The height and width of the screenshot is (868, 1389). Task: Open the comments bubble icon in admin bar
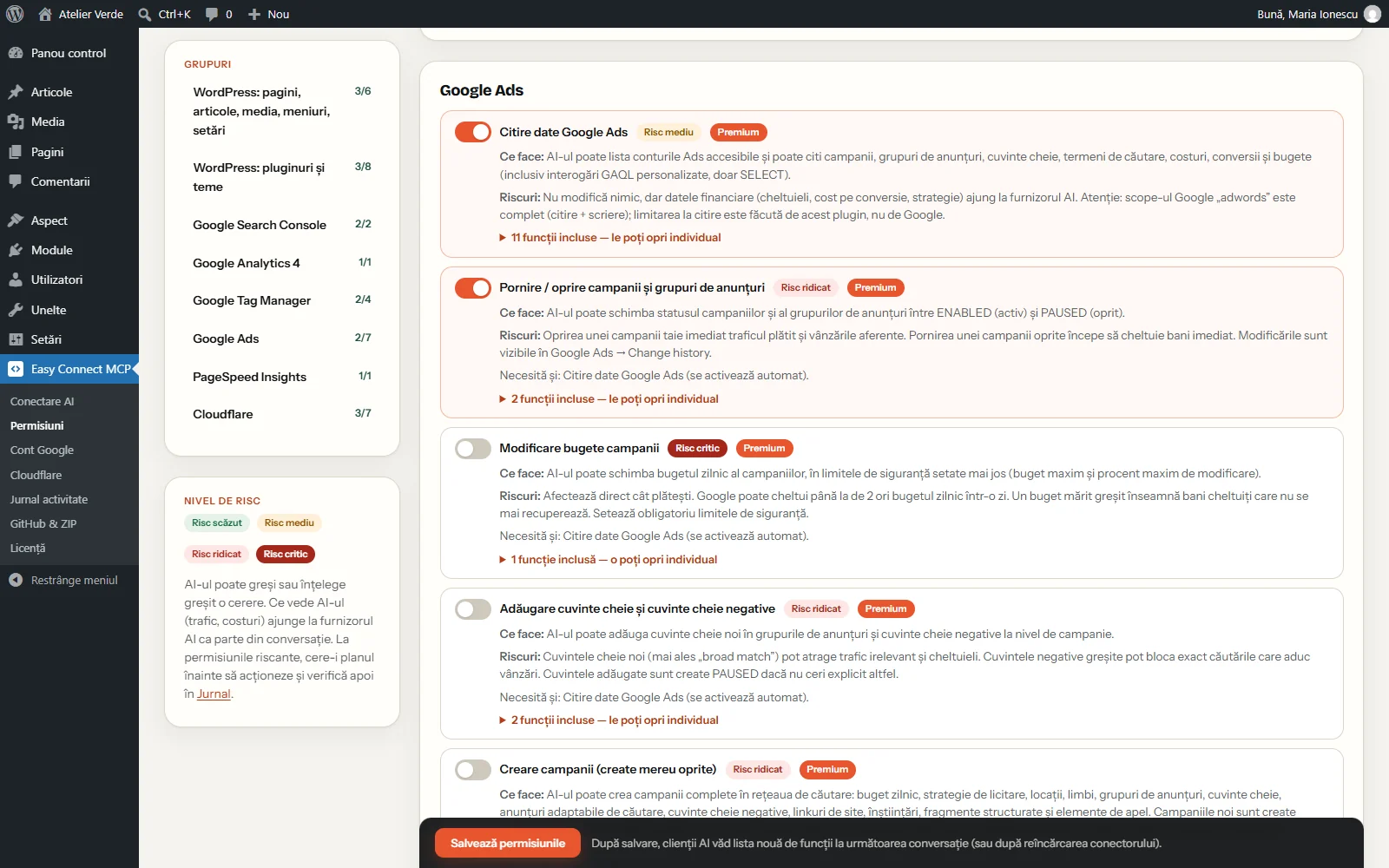pyautogui.click(x=212, y=14)
